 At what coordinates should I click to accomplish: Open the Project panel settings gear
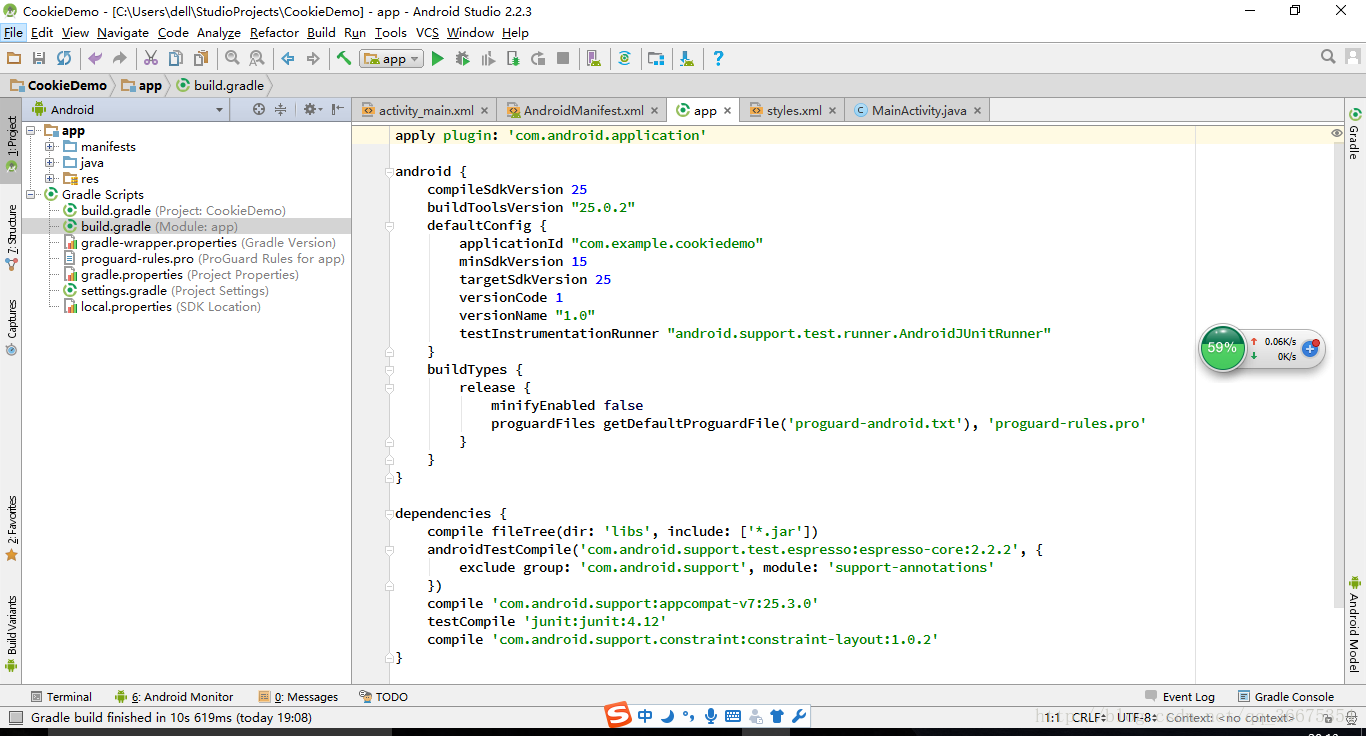[x=311, y=109]
